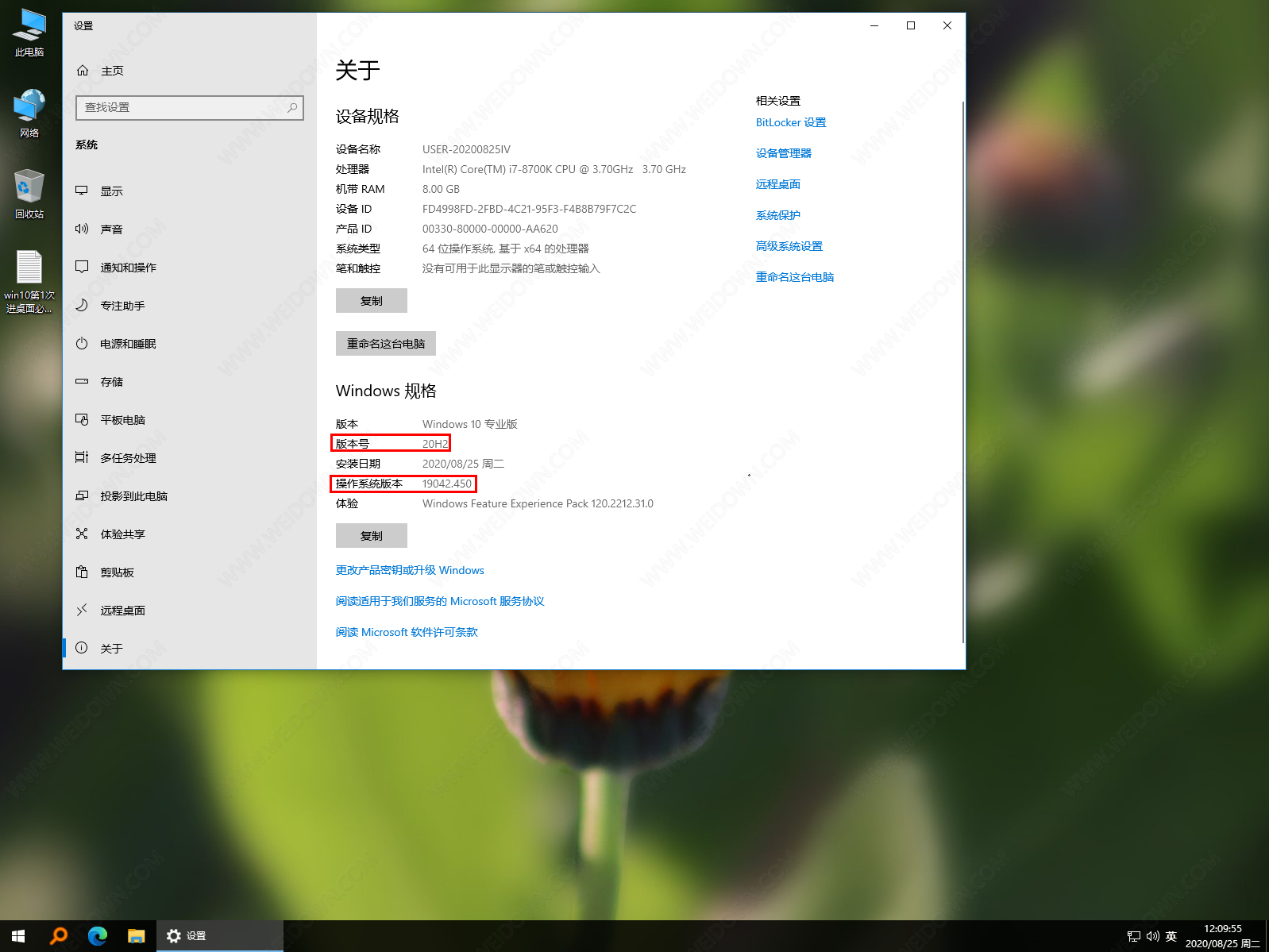Click the 电源和睡眠 power icon
This screenshot has height=952, width=1269.
pyautogui.click(x=82, y=343)
